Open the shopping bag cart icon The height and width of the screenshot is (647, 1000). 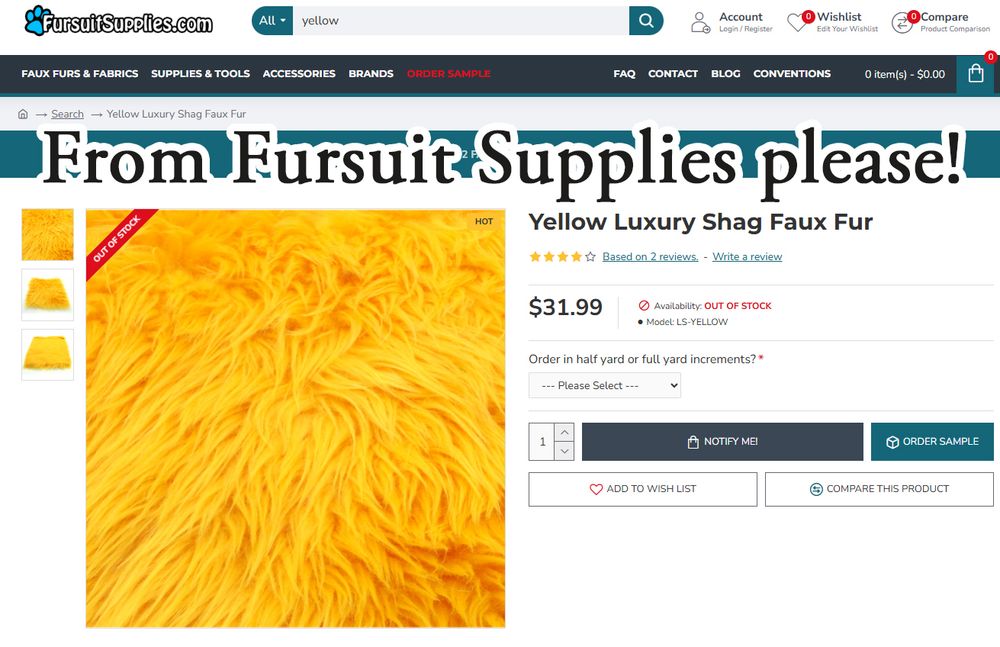pos(975,74)
